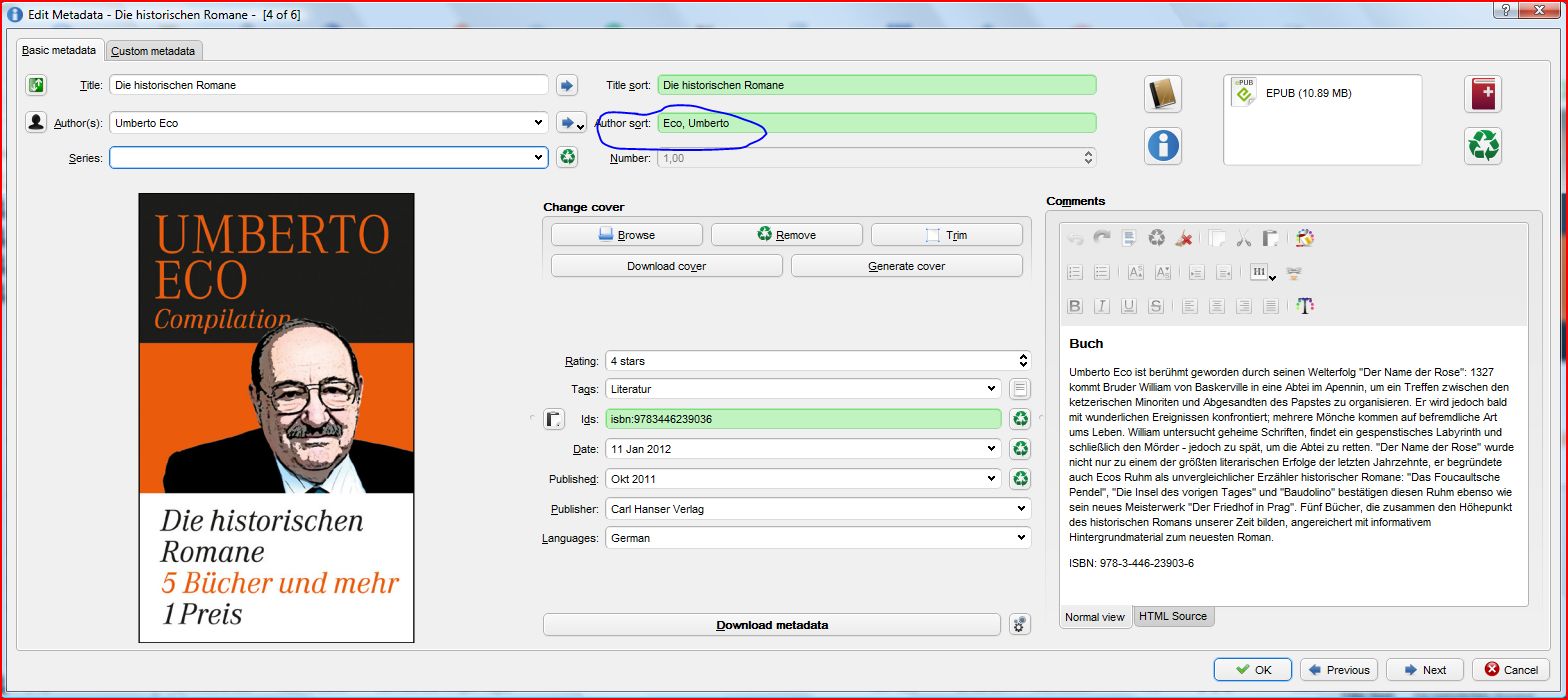Click the blue info icon button
This screenshot has width=1568, height=700.
point(1163,146)
